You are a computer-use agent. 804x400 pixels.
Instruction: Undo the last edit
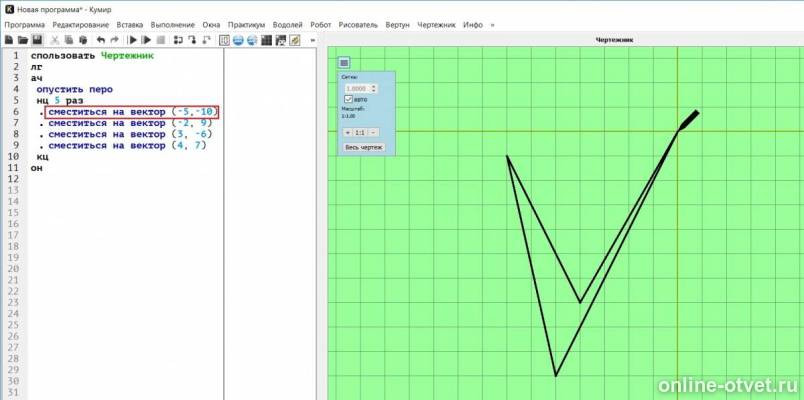101,40
